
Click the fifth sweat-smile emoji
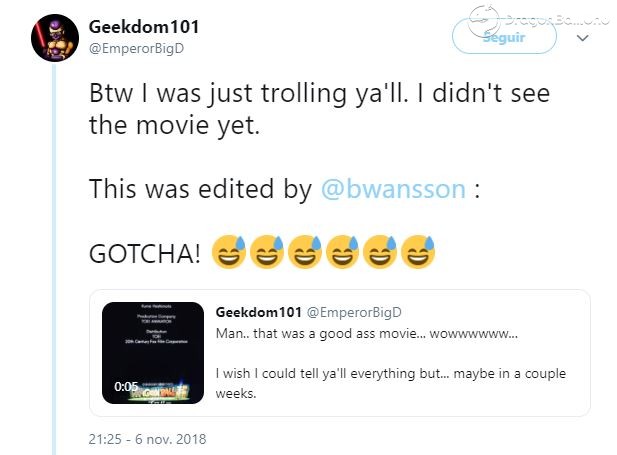(380, 252)
